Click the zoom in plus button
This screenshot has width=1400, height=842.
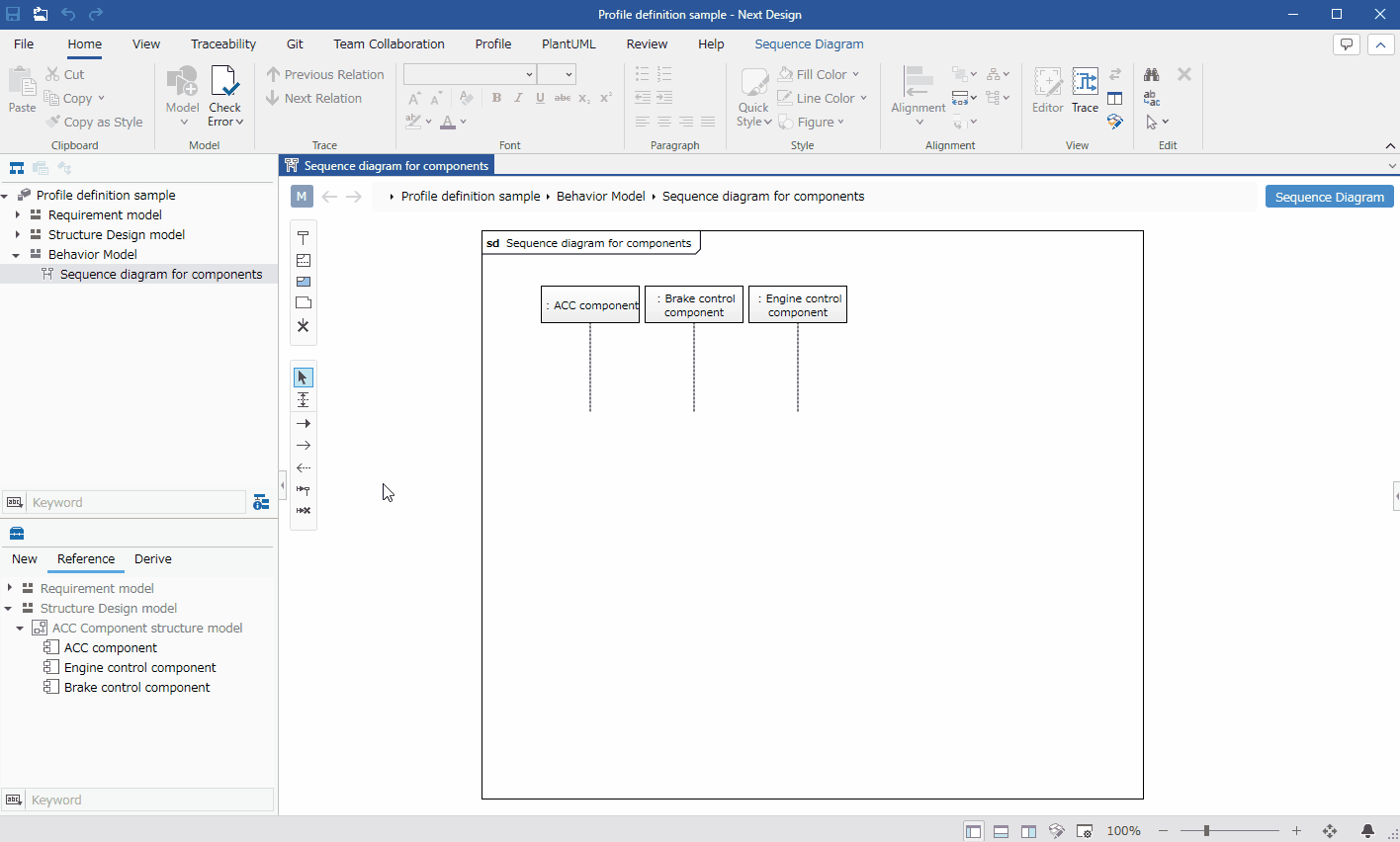coord(1297,831)
